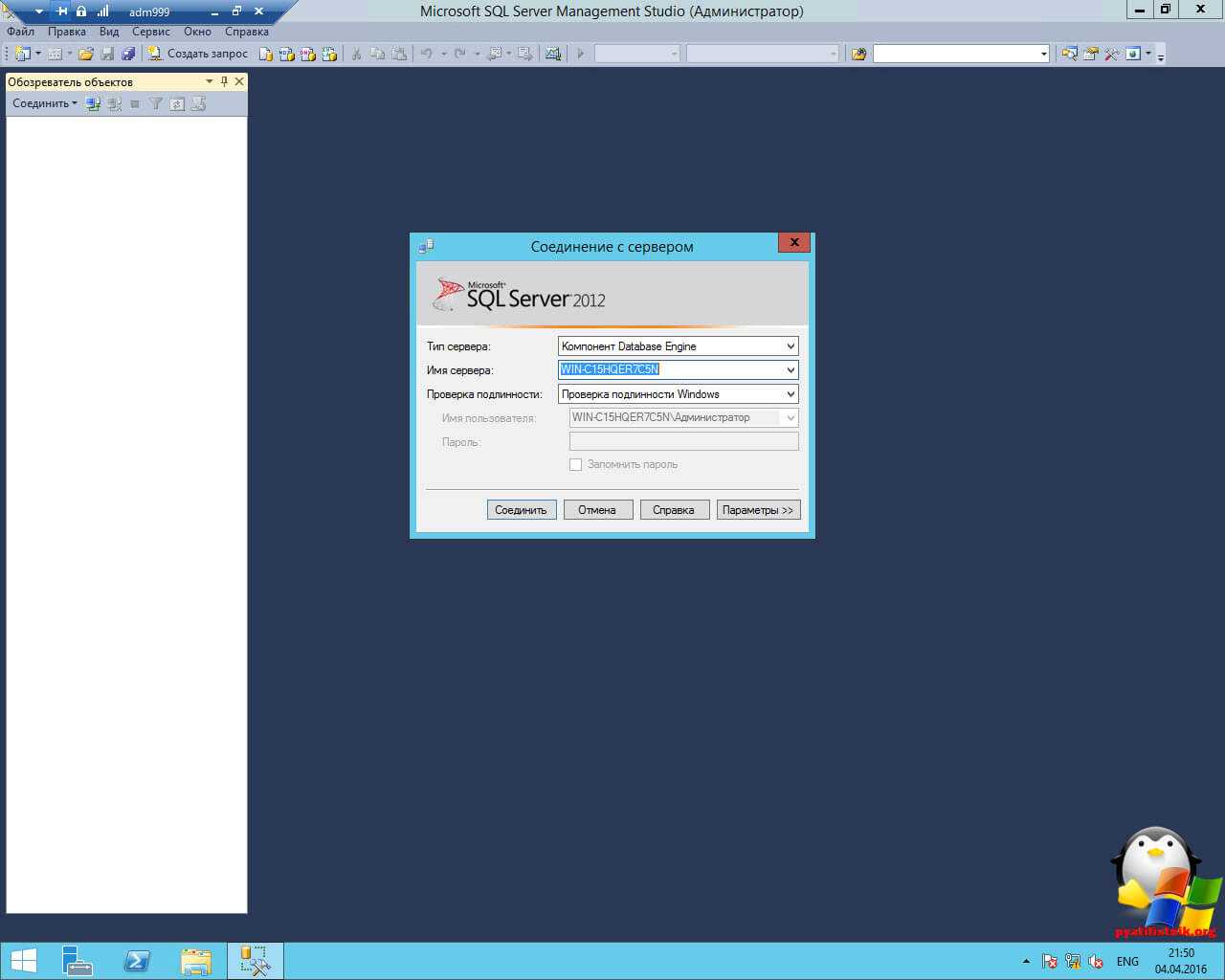Open the 'Соединить' dropdown in Object Explorer
The width and height of the screenshot is (1225, 980).
click(x=44, y=103)
